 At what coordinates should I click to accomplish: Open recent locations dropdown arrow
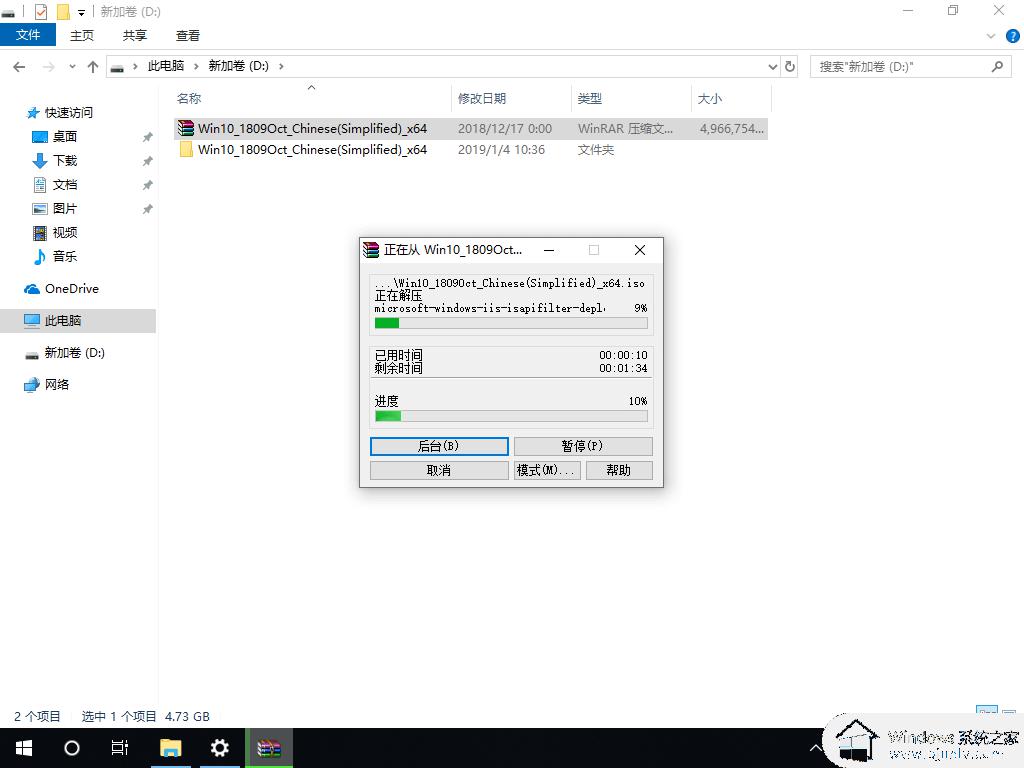click(72, 67)
